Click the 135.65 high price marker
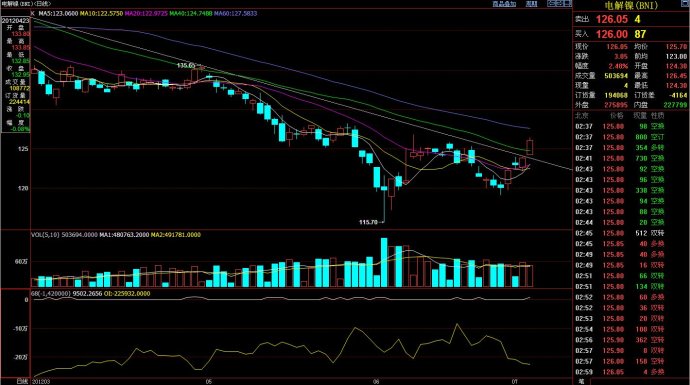690x385 pixels. pos(186,65)
